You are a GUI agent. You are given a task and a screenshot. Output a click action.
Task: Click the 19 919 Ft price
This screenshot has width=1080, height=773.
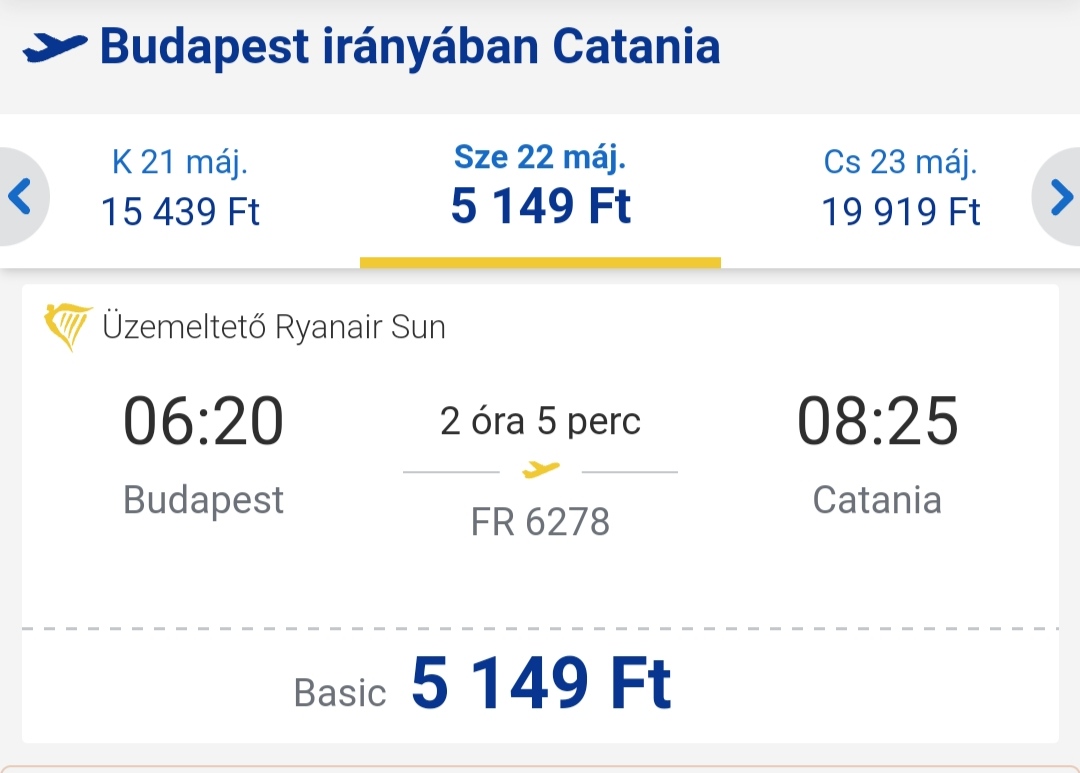click(x=901, y=212)
